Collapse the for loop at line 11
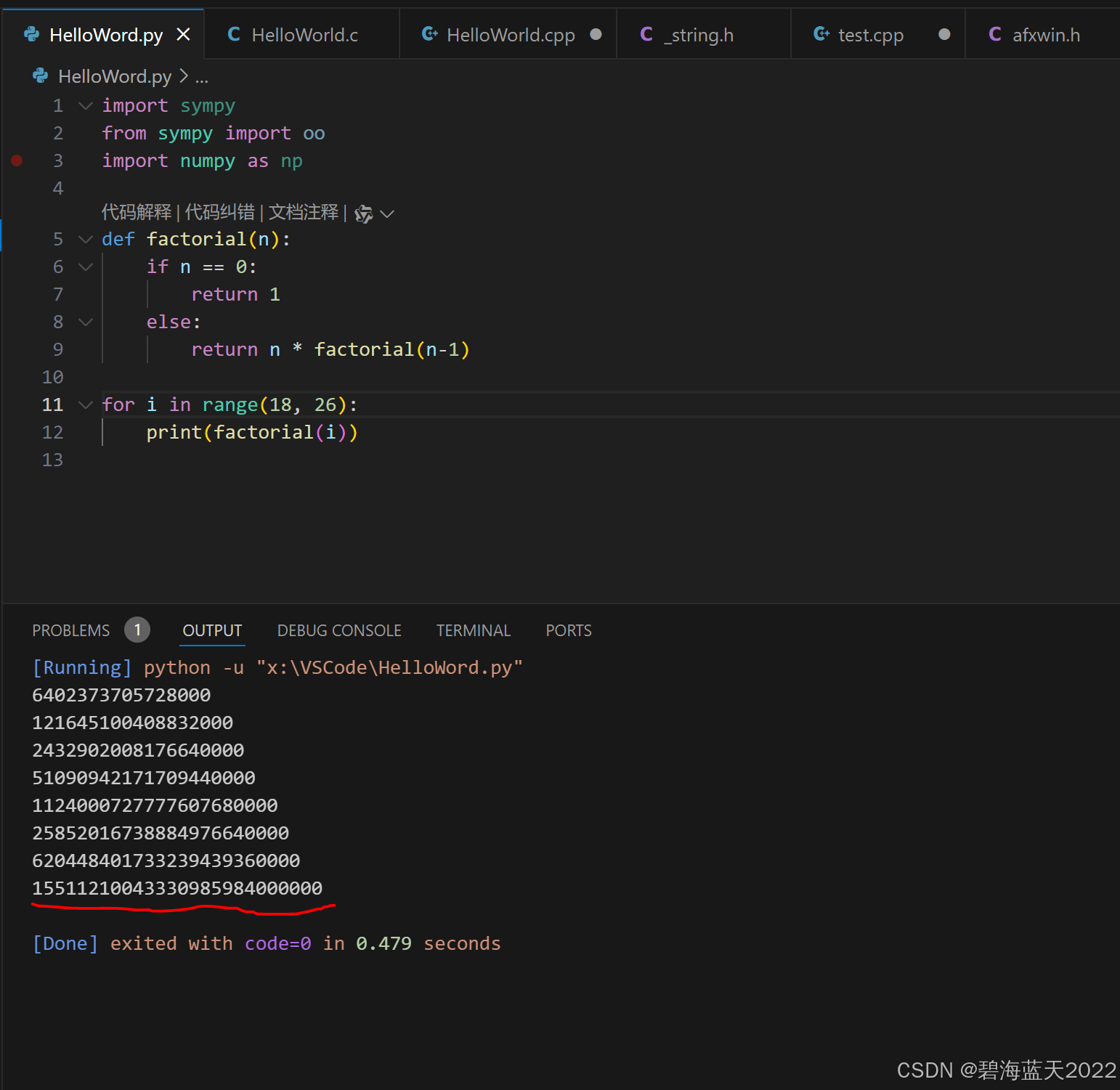 pyautogui.click(x=85, y=405)
